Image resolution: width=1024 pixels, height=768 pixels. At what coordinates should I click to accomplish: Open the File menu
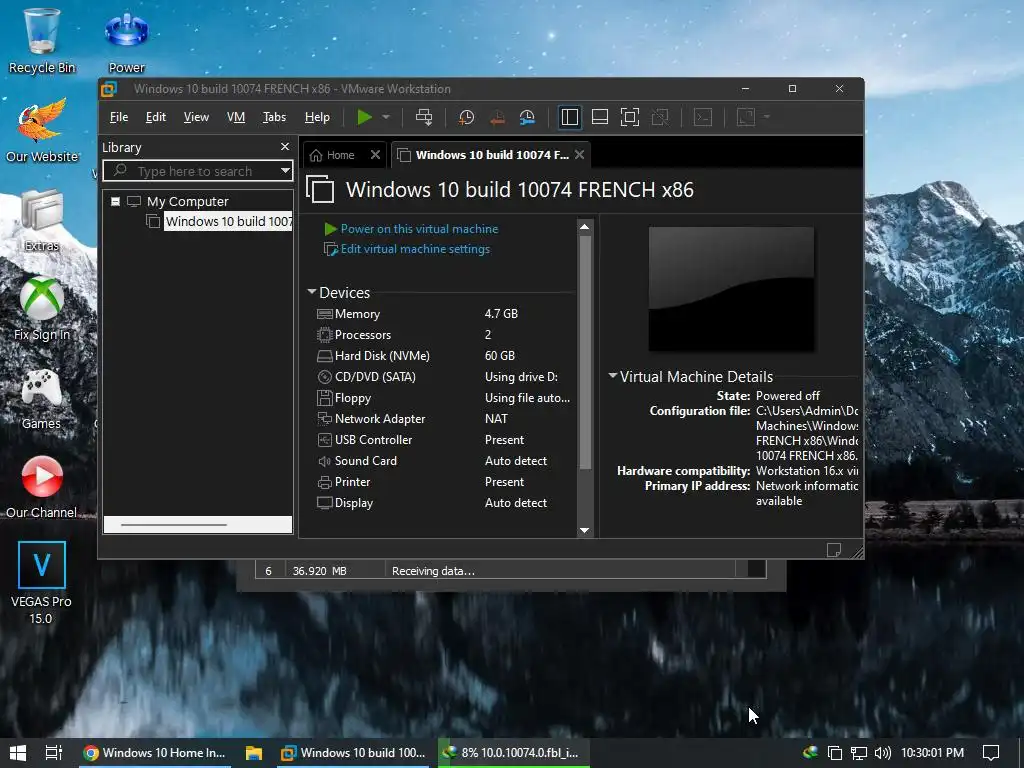119,117
